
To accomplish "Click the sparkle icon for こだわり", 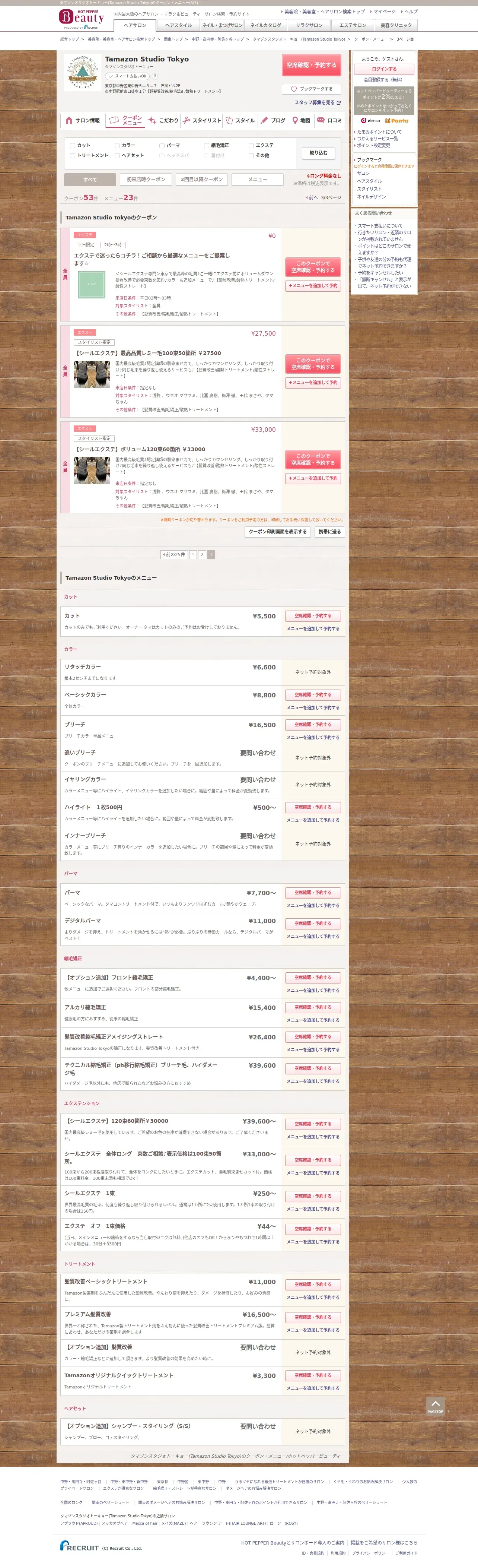I will tap(152, 121).
